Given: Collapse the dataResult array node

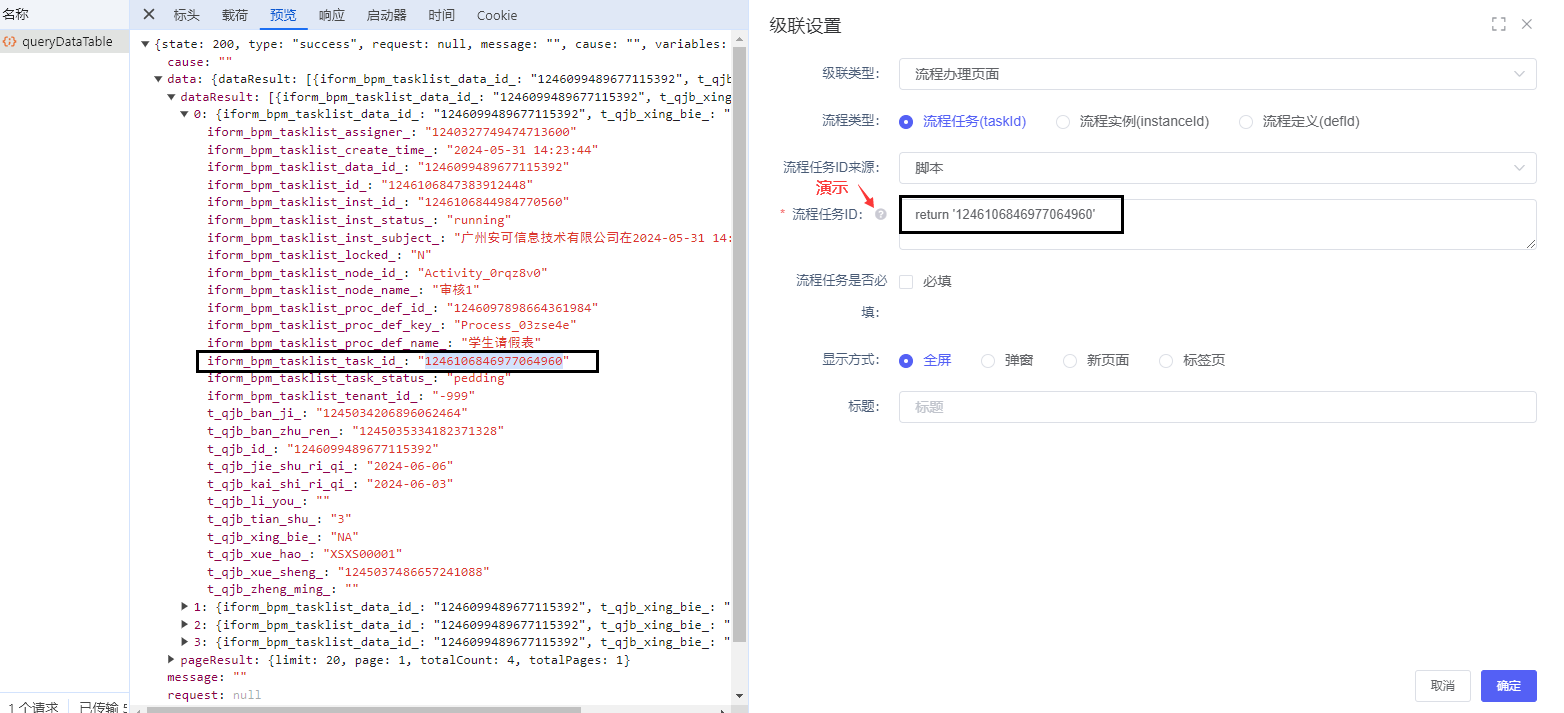Looking at the screenshot, I should 171,97.
